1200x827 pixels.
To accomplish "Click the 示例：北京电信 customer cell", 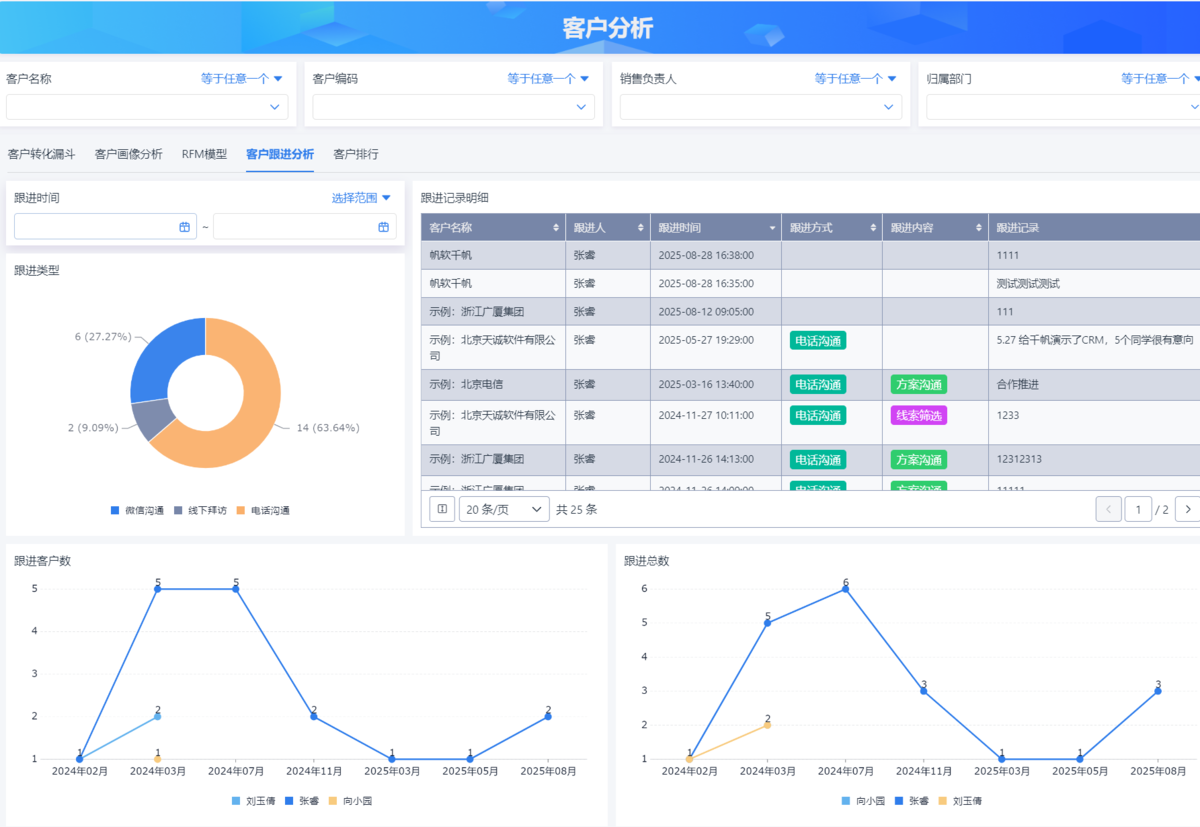I will 493,384.
